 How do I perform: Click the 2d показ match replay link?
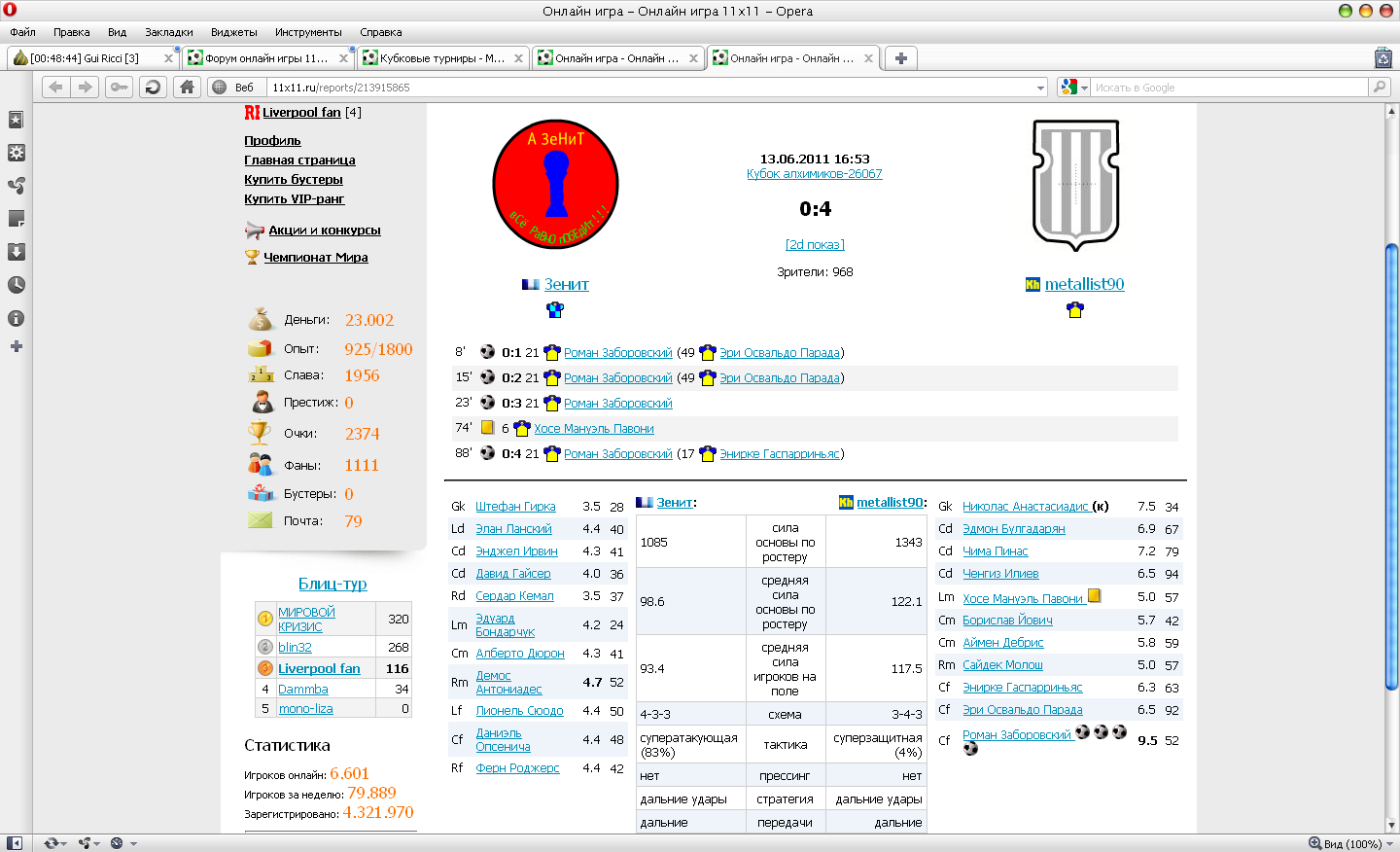click(x=815, y=245)
